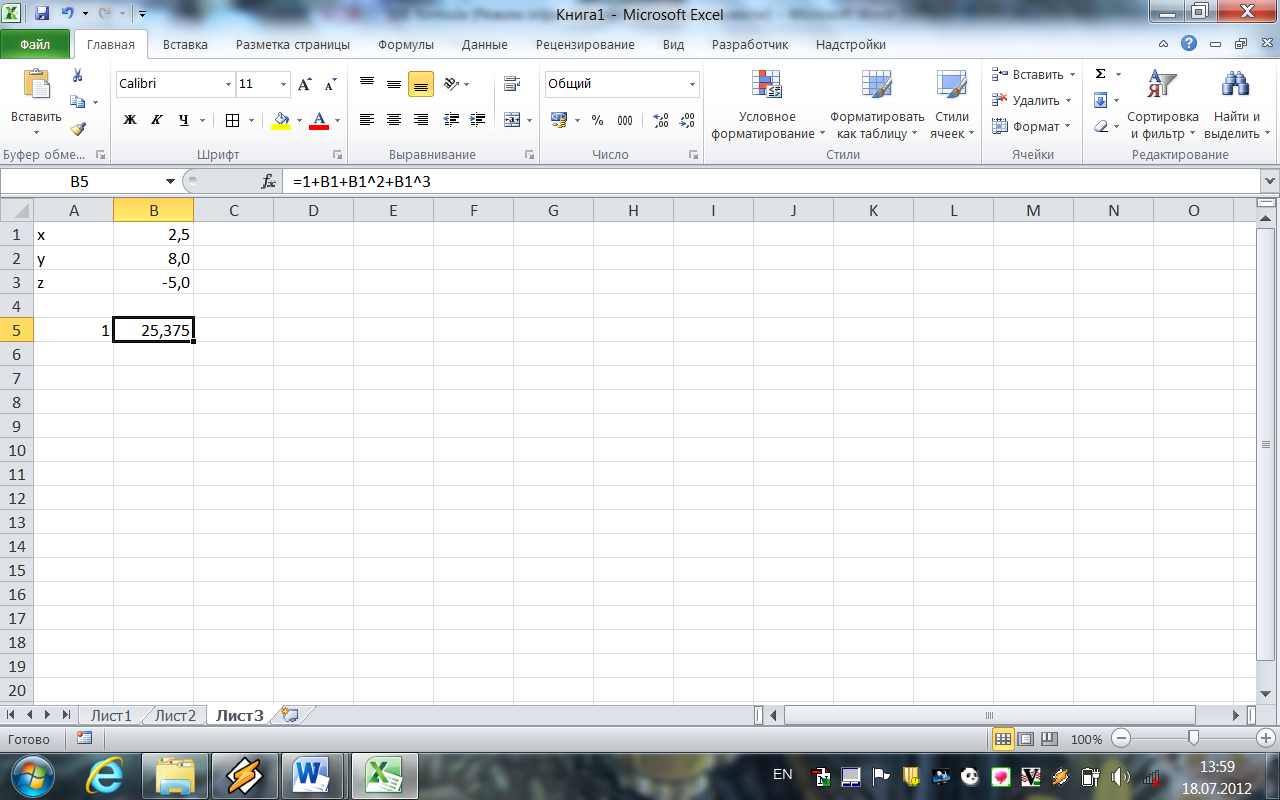Expand the formula bar with the chevron
This screenshot has height=800, width=1280.
coord(1270,182)
